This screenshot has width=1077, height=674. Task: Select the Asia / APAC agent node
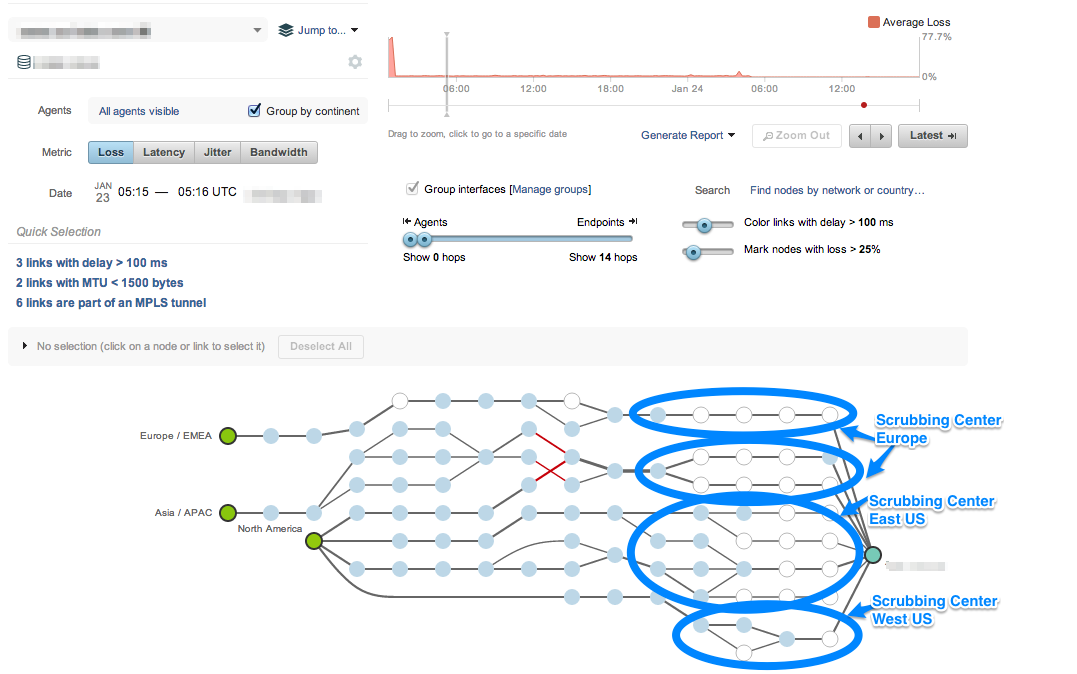(x=228, y=512)
